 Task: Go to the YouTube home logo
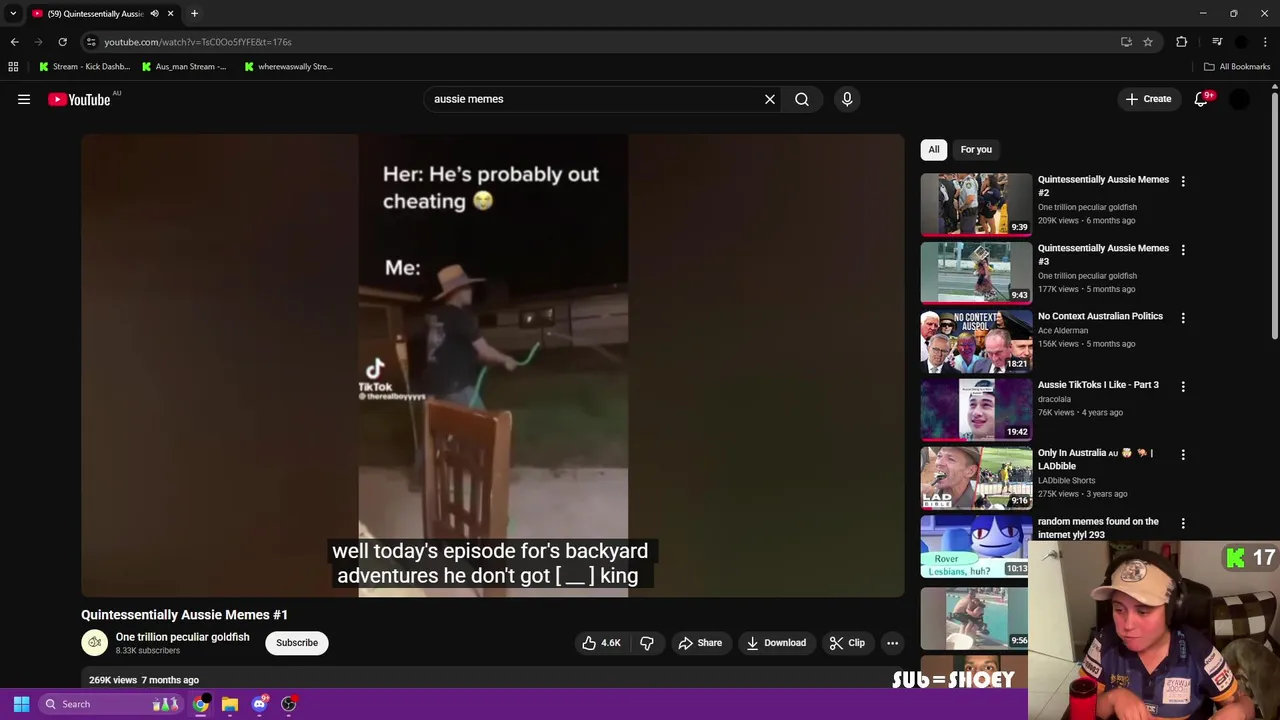pyautogui.click(x=79, y=99)
